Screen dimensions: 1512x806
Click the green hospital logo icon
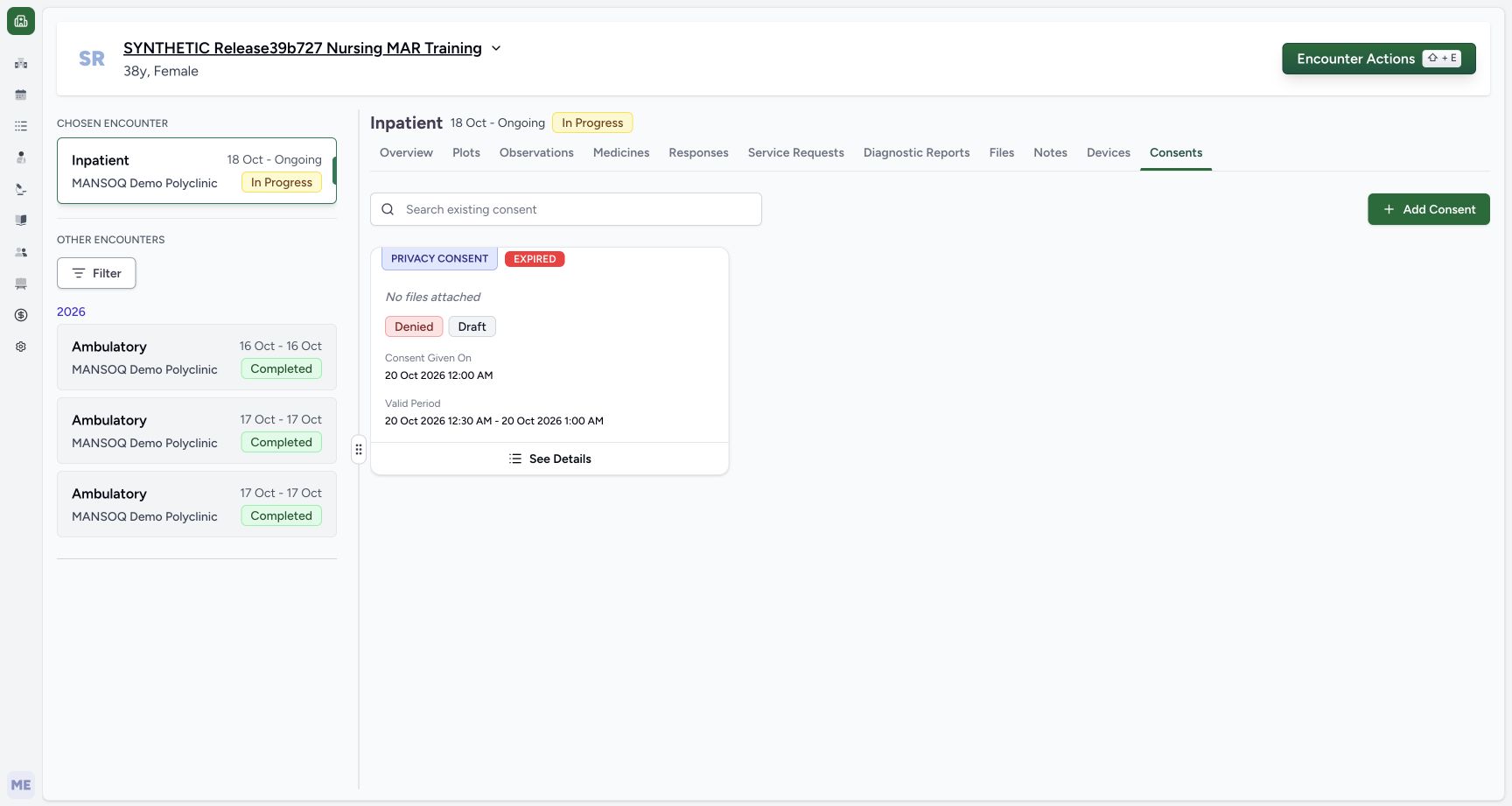(x=21, y=21)
